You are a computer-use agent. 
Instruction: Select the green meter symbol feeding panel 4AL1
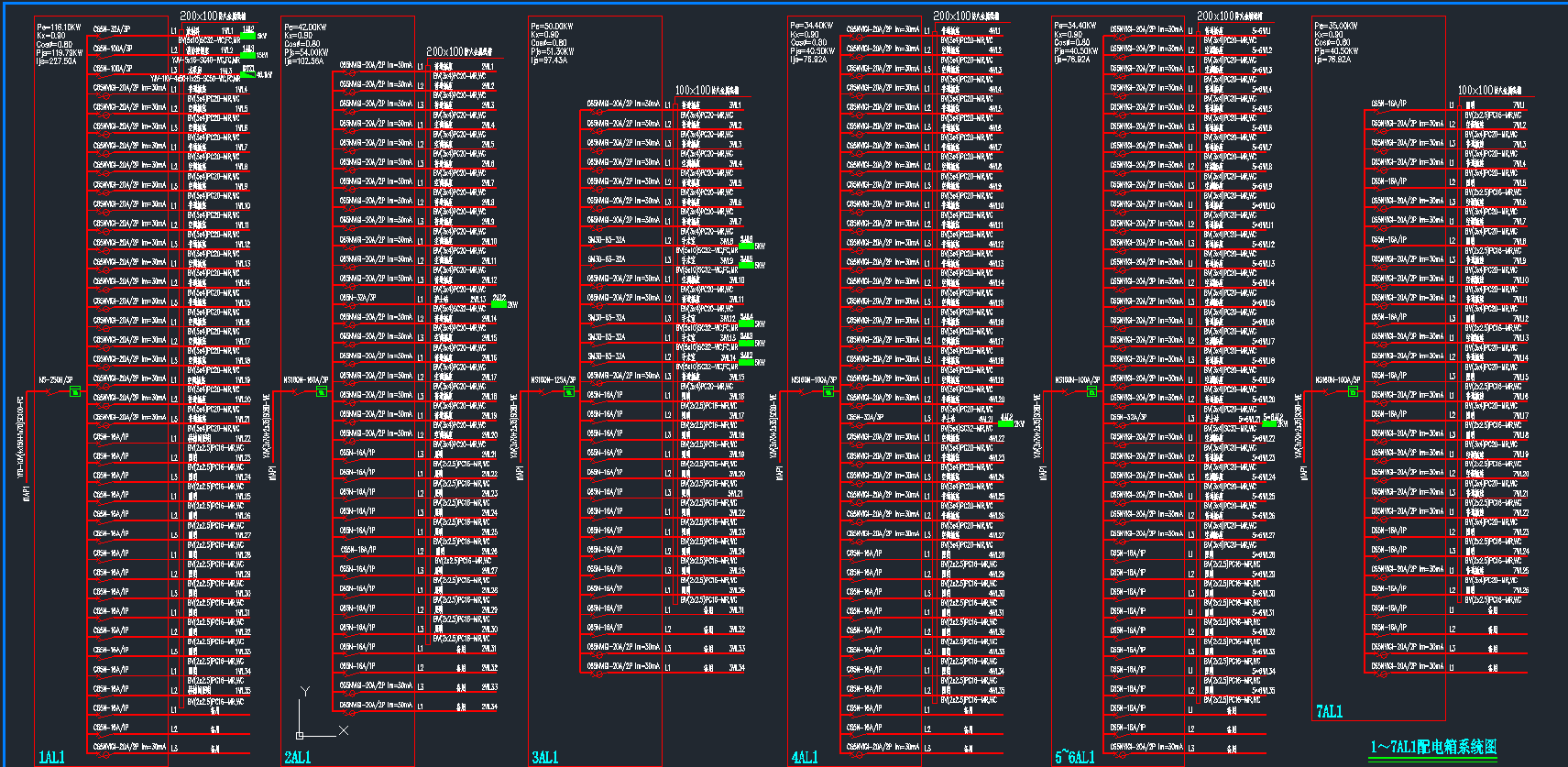(x=828, y=392)
